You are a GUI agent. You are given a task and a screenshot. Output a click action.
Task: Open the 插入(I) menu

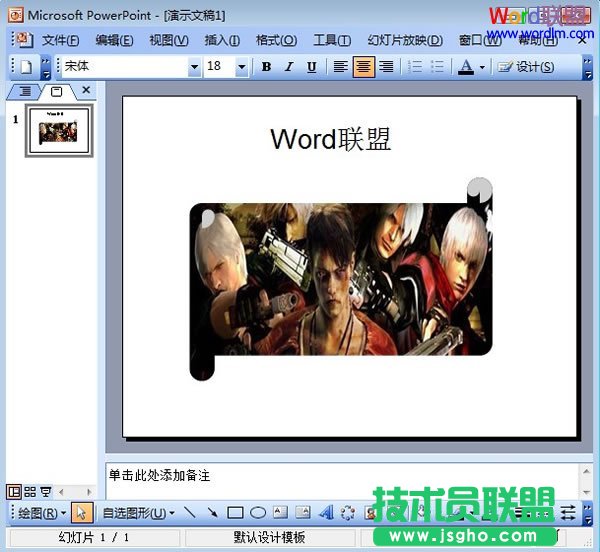click(222, 40)
